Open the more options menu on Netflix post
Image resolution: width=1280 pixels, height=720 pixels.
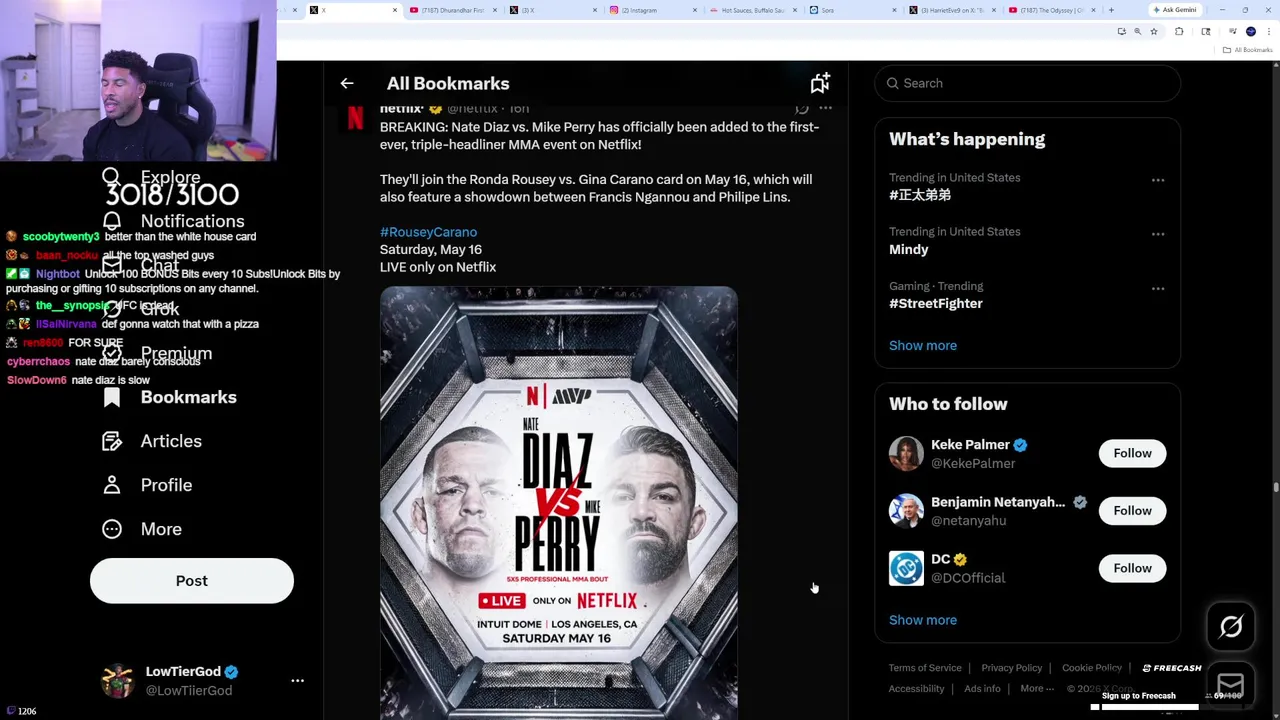pos(825,108)
